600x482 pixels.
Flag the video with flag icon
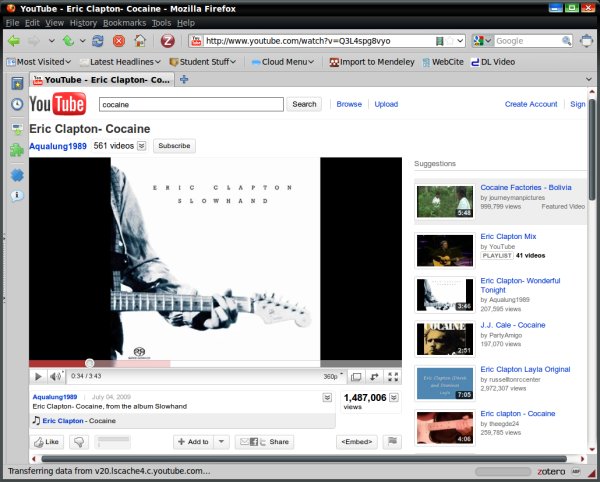[392, 441]
